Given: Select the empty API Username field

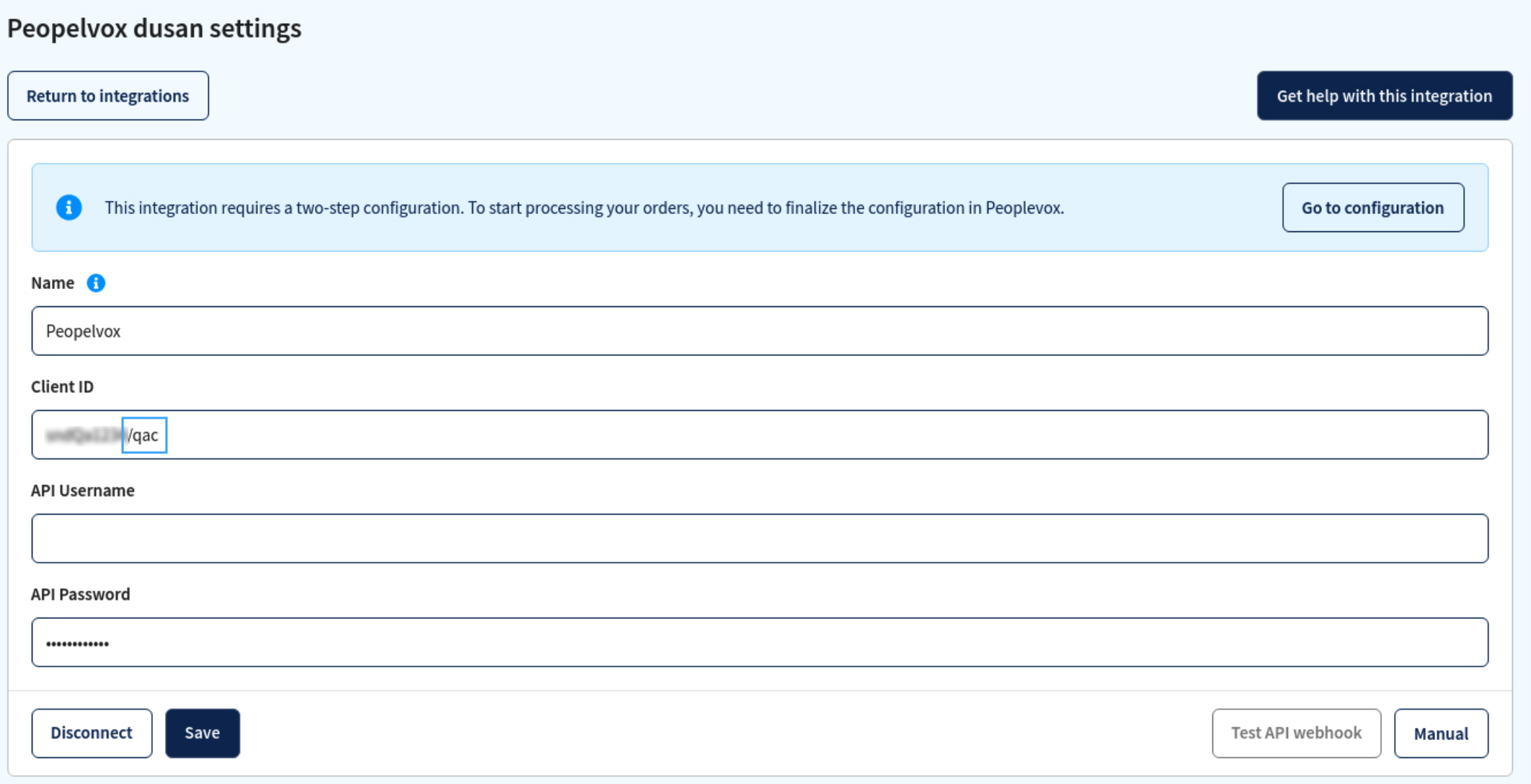Looking at the screenshot, I should [760, 538].
